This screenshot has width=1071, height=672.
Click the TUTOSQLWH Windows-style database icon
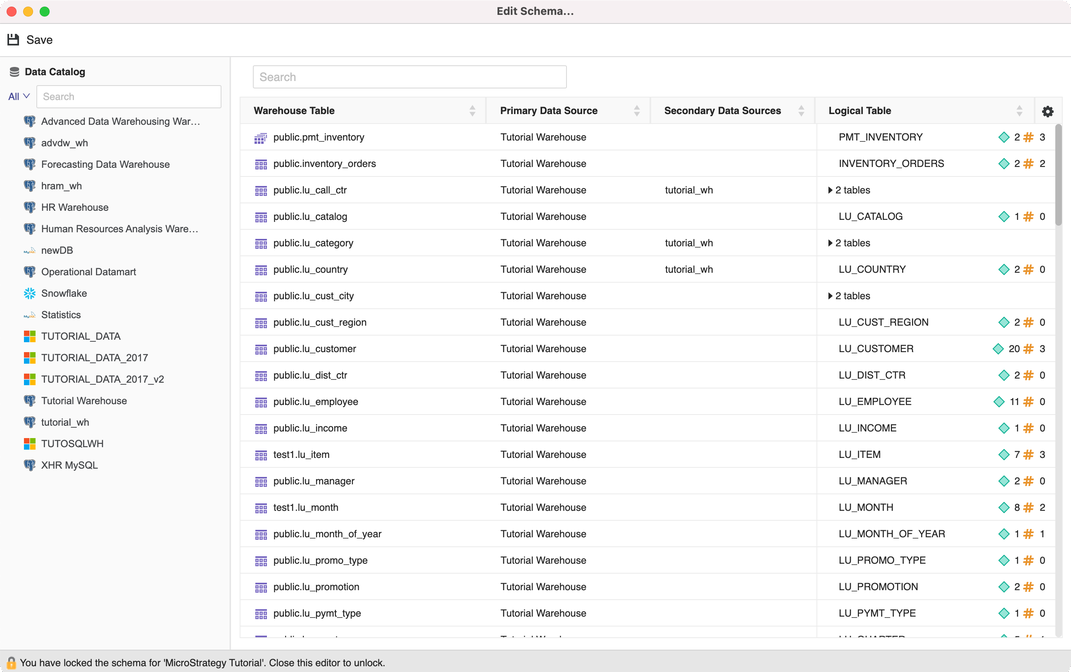(29, 444)
